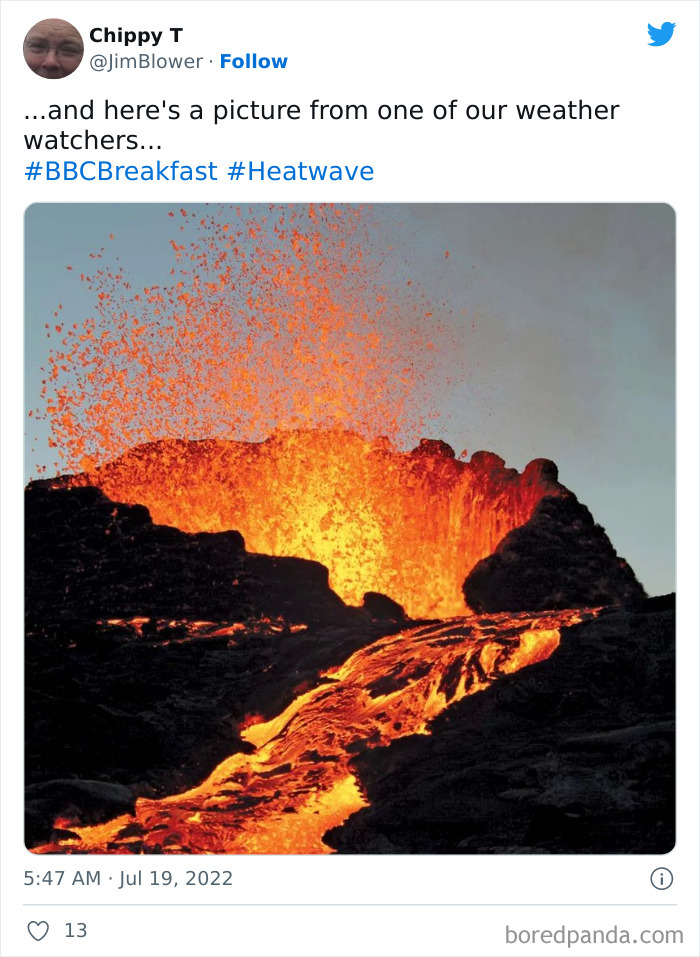Follow the @JimBlower account
Screen dimensions: 700x957
253,62
